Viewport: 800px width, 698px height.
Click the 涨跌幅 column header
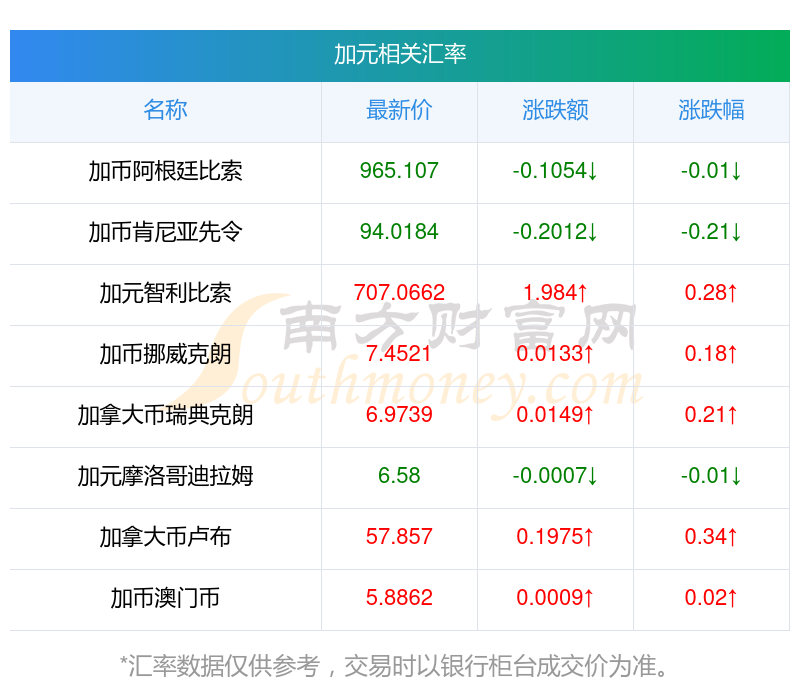(x=711, y=110)
